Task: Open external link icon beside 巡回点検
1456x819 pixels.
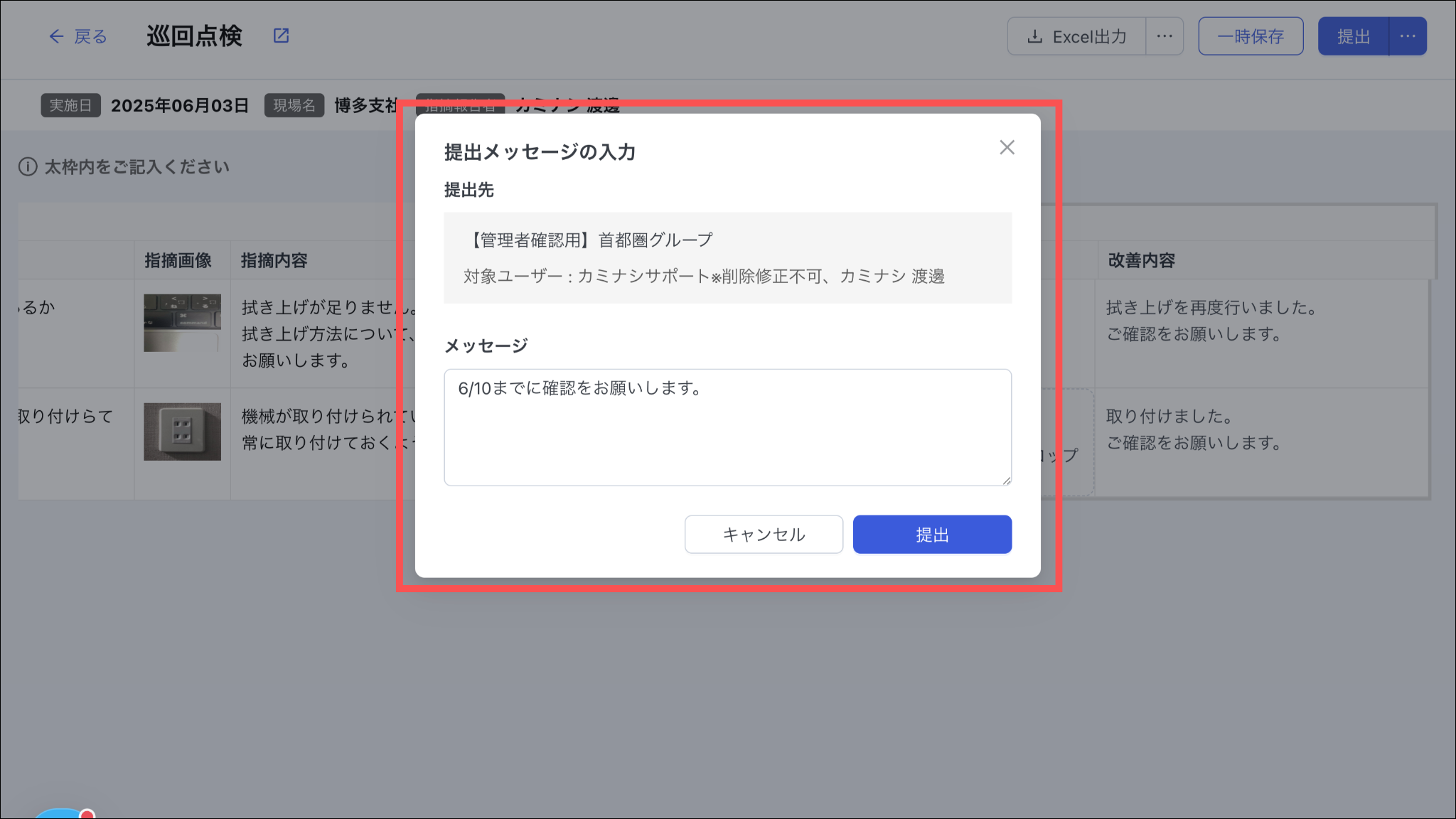Action: (x=282, y=36)
